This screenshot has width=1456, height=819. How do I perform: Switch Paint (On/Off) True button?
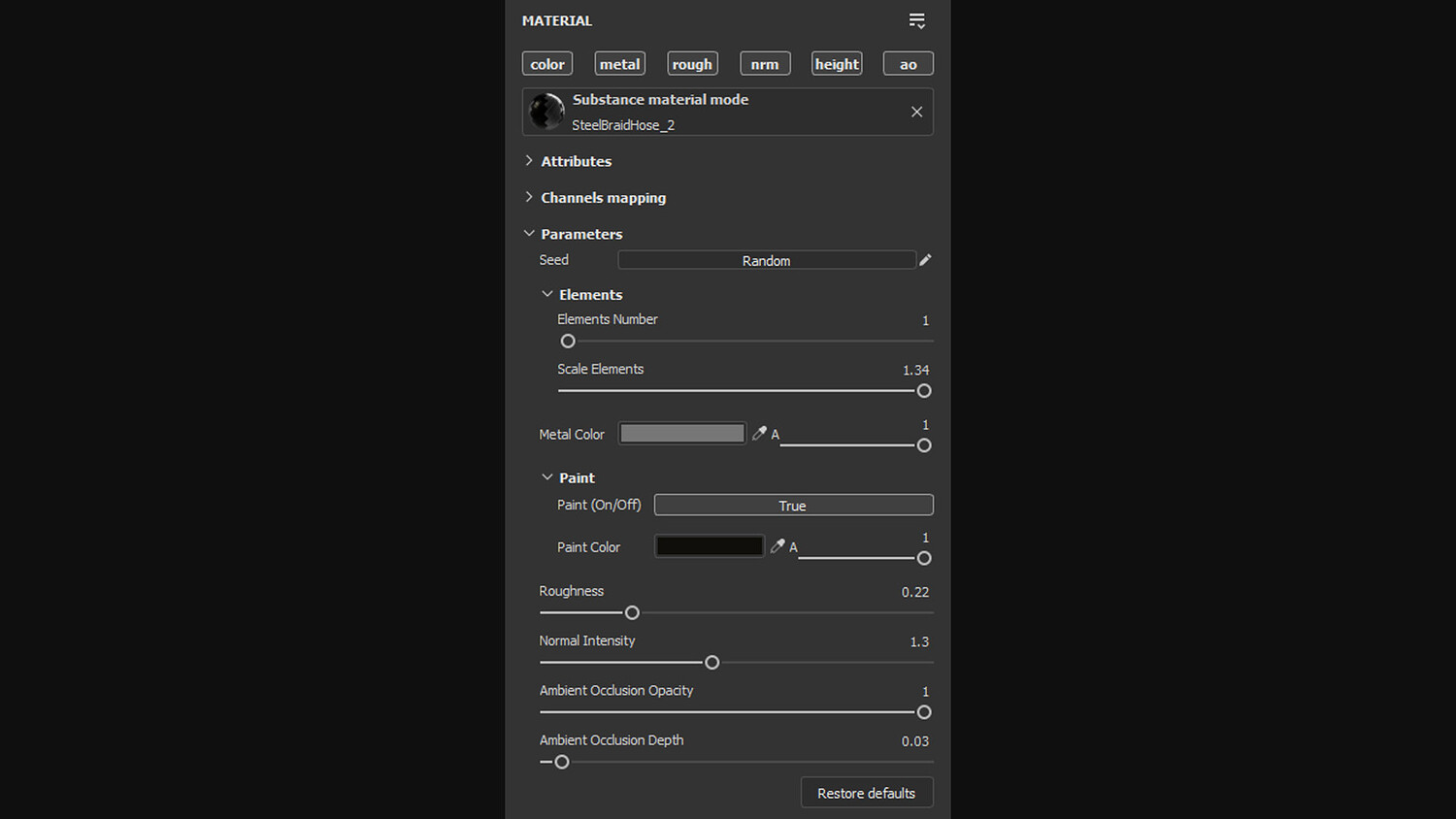pyautogui.click(x=792, y=506)
